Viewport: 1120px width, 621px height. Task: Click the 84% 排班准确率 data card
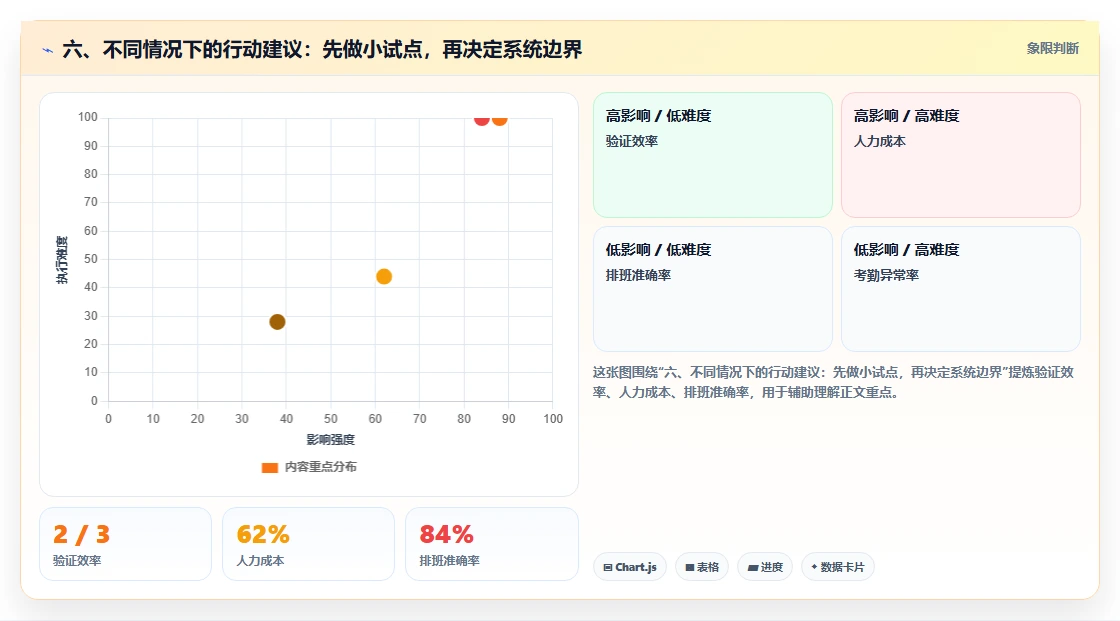pyautogui.click(x=491, y=544)
